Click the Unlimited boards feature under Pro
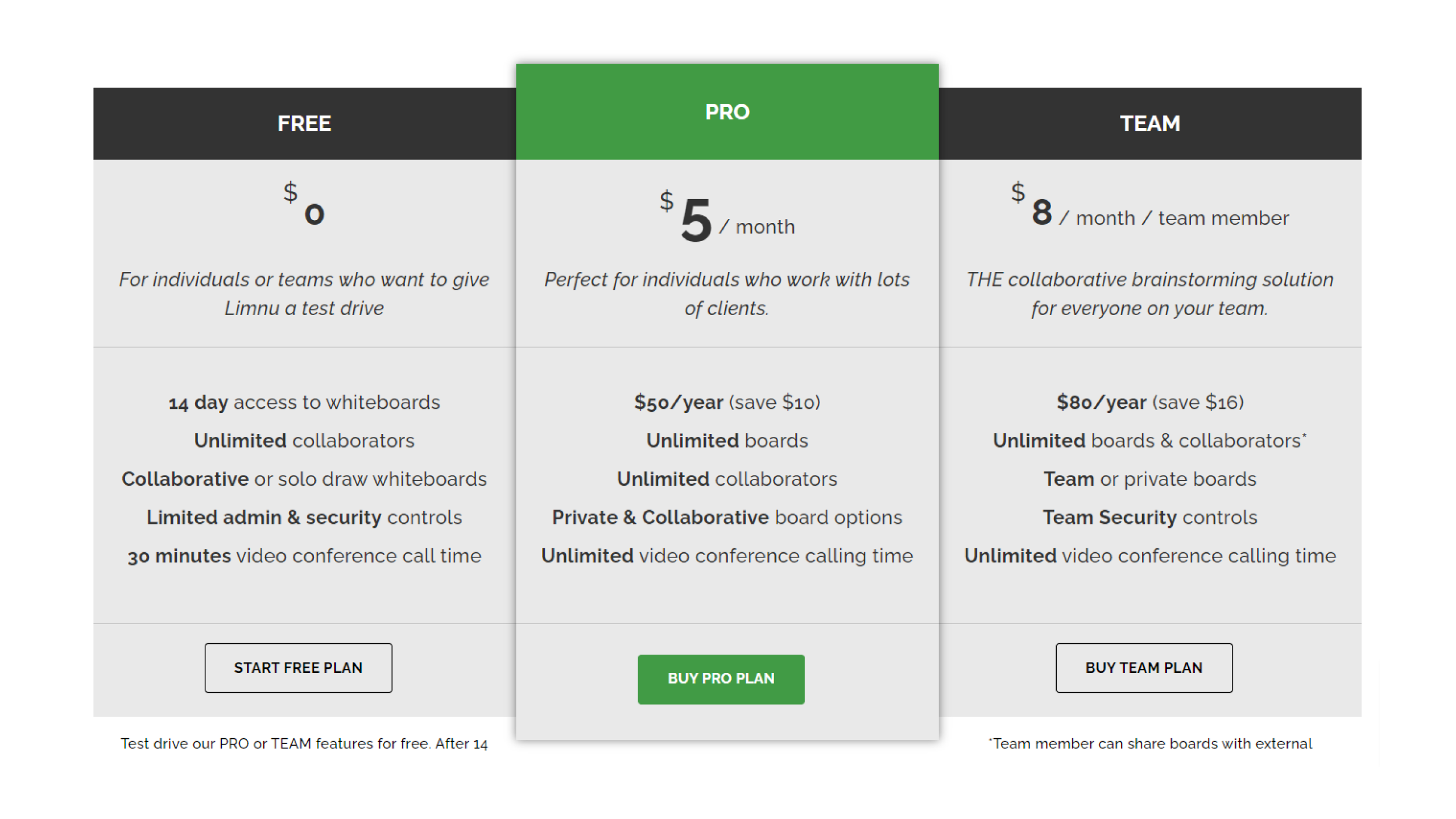 pyautogui.click(x=727, y=440)
